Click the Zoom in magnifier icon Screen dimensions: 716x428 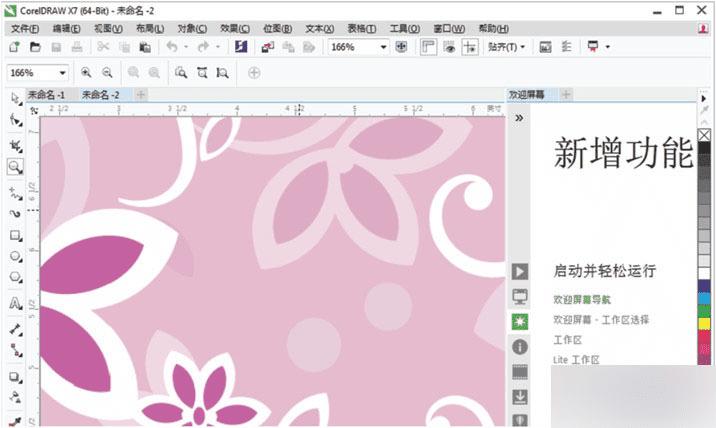click(x=86, y=73)
